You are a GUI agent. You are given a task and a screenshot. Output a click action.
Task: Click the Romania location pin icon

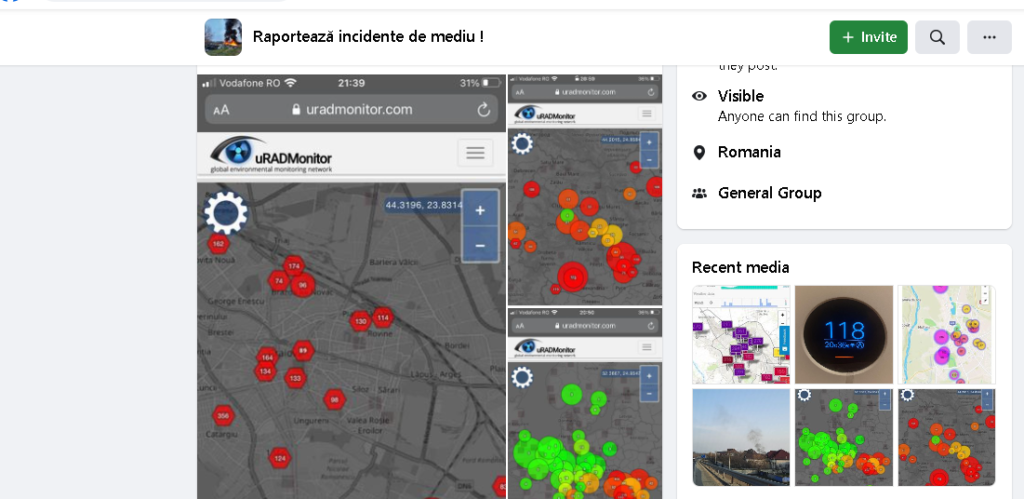[699, 152]
